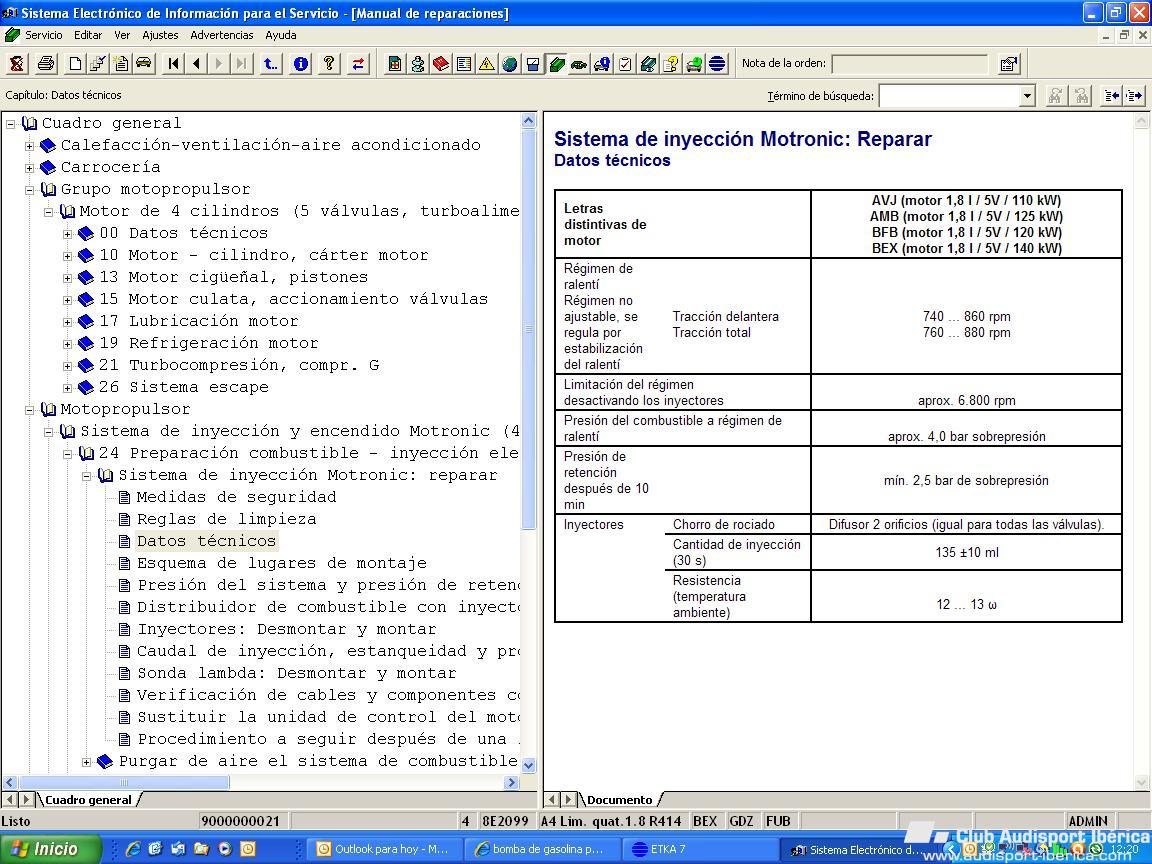The height and width of the screenshot is (864, 1152).
Task: Click tree panel horizontal scroll-right arrow
Action: coord(512,783)
